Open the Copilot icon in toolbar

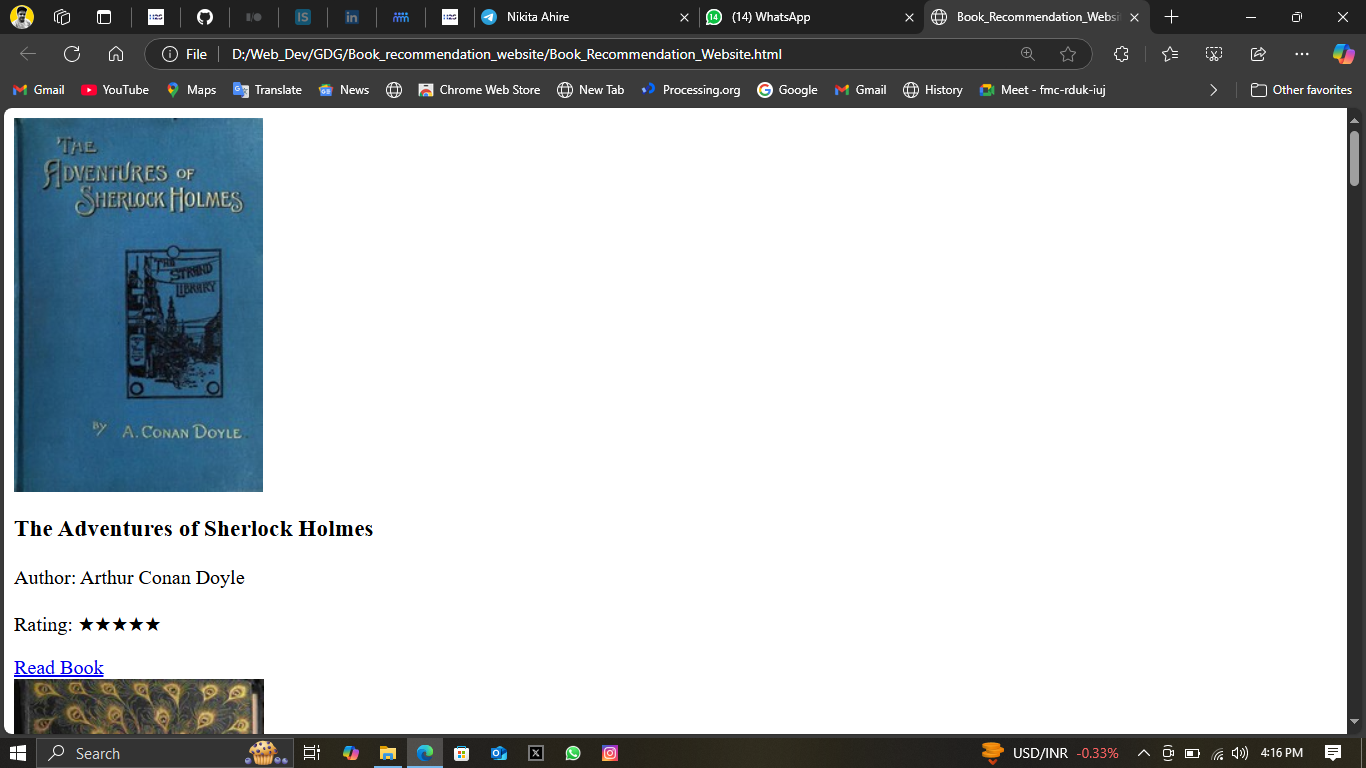tap(1343, 54)
